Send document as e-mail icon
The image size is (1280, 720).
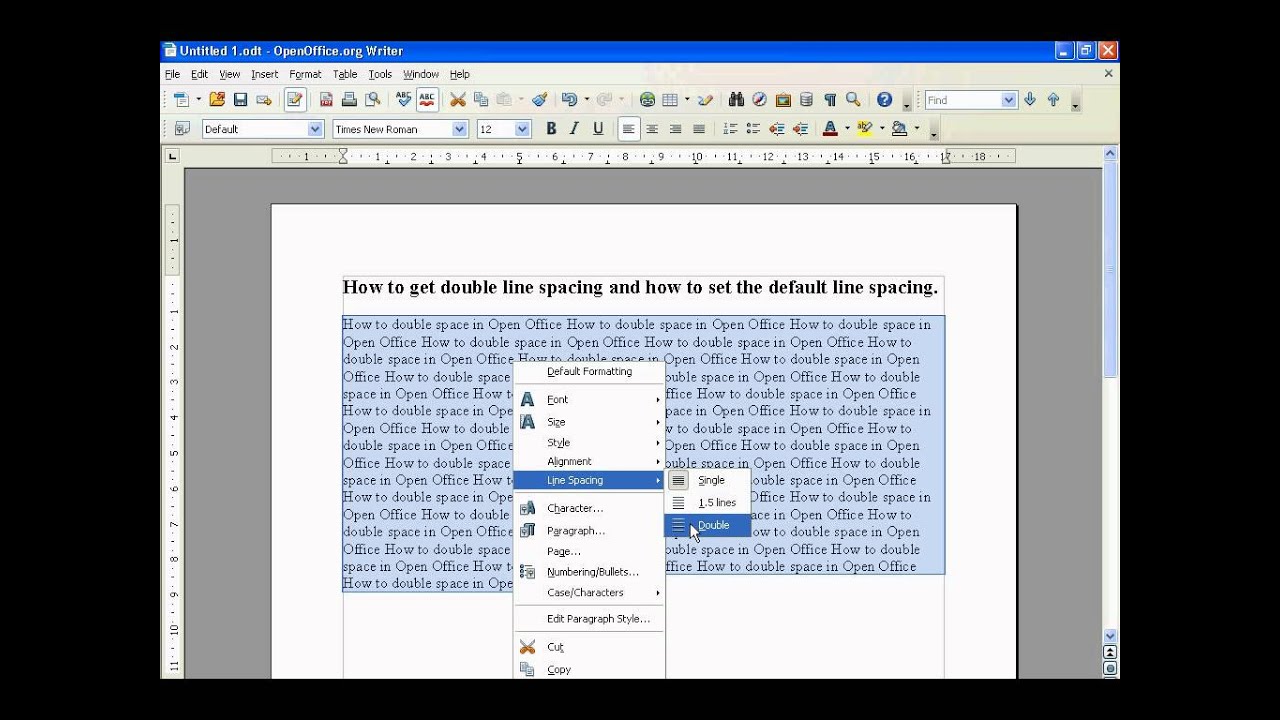264,100
